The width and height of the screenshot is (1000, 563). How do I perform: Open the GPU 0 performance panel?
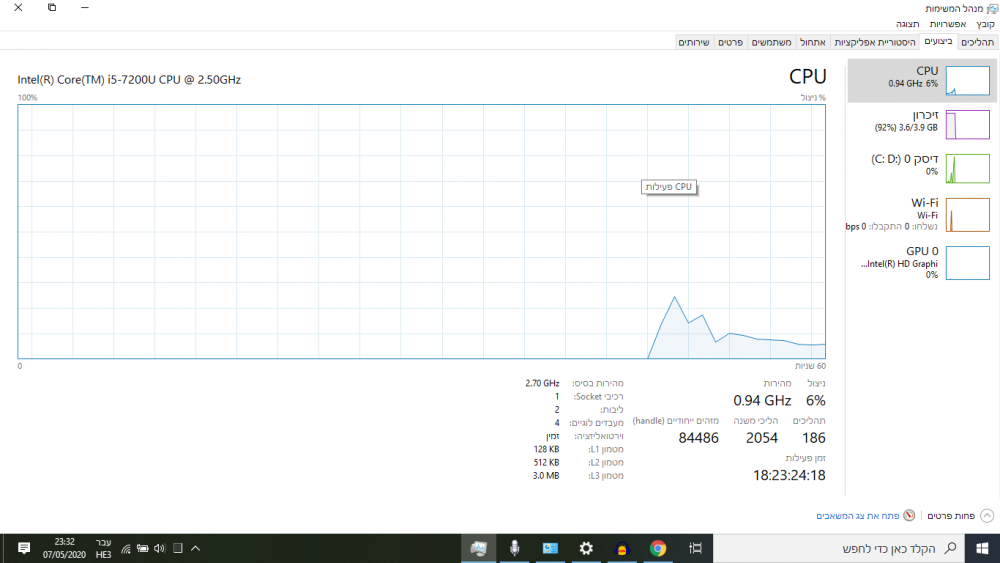[x=922, y=263]
